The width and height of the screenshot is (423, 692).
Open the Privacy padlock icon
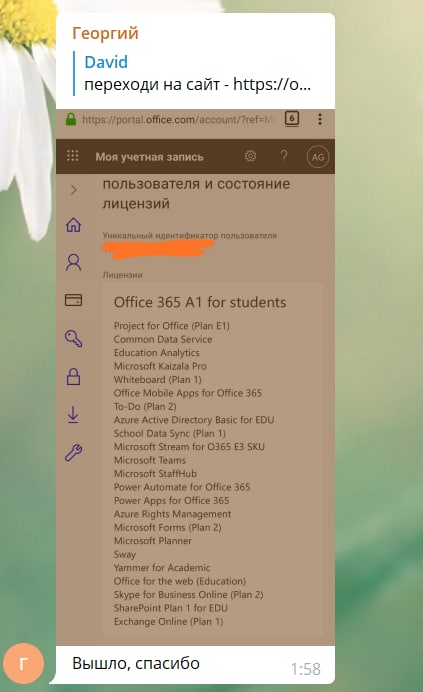pos(73,377)
